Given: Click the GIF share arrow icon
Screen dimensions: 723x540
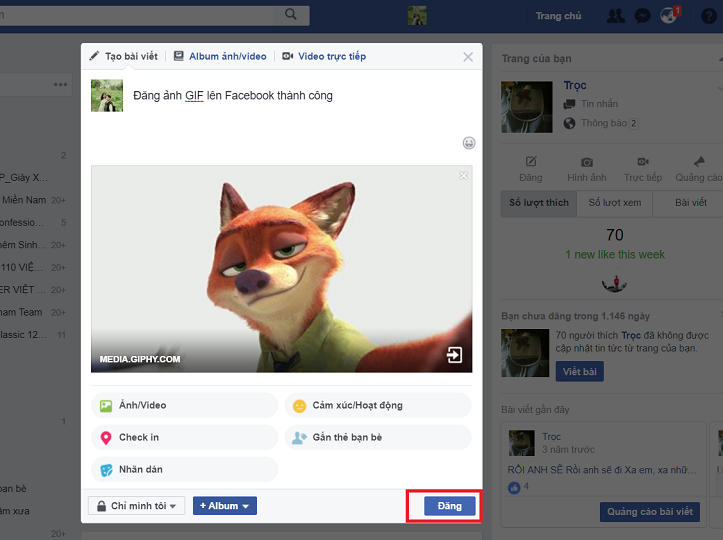Looking at the screenshot, I should [454, 355].
